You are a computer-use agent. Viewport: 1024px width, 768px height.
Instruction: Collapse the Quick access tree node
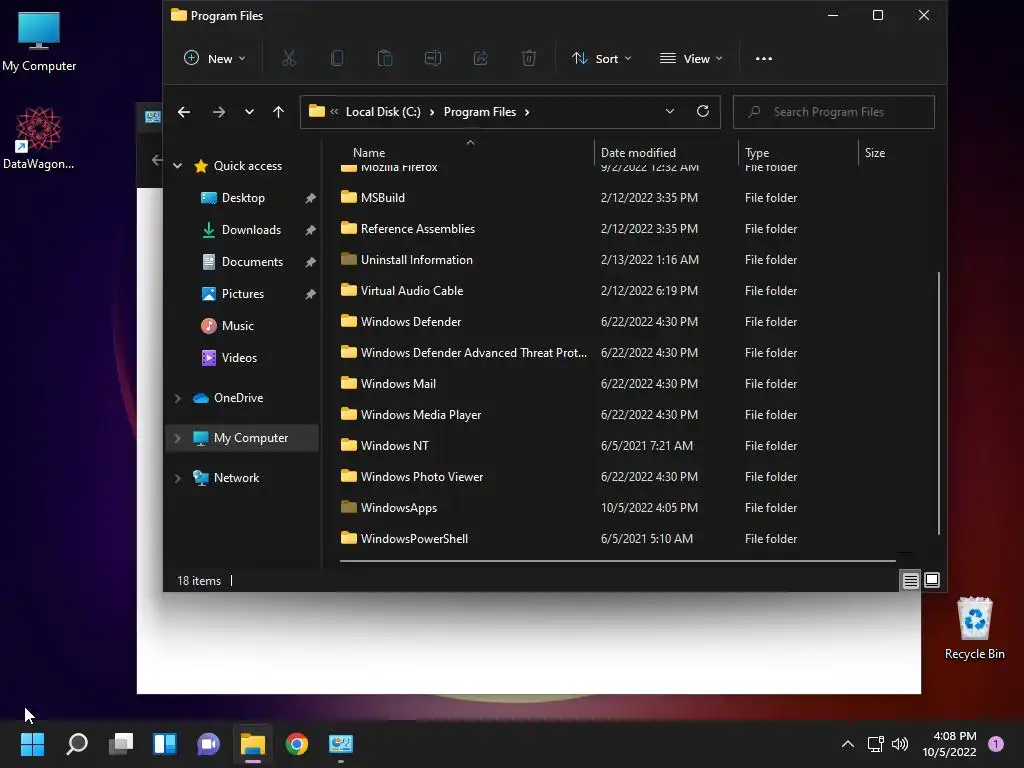(x=178, y=166)
